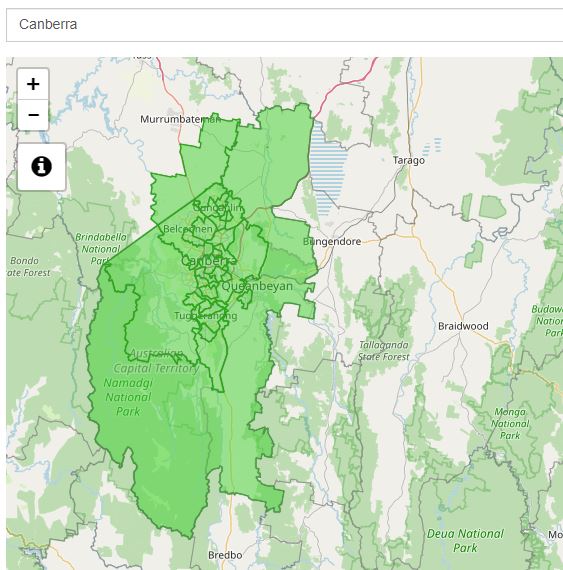Select the Brindabella National Park label

click(101, 249)
